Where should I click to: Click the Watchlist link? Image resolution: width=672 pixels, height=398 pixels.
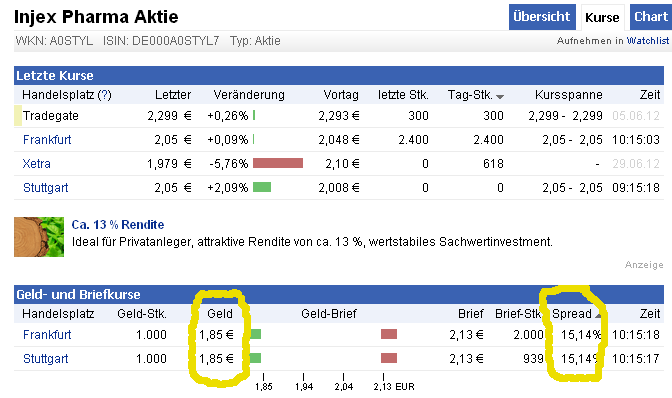click(648, 41)
